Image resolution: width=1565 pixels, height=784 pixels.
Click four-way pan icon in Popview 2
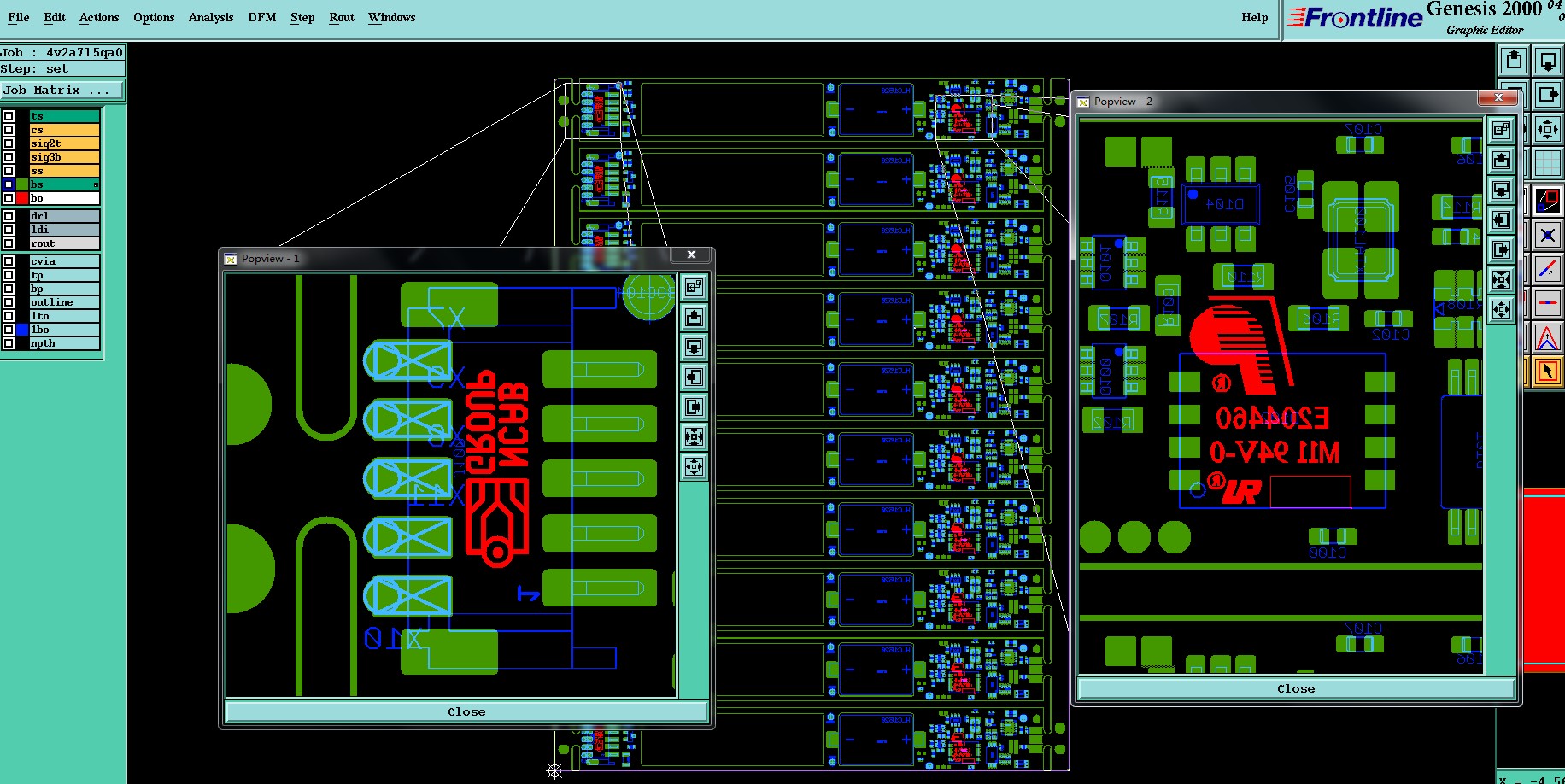tap(1501, 309)
